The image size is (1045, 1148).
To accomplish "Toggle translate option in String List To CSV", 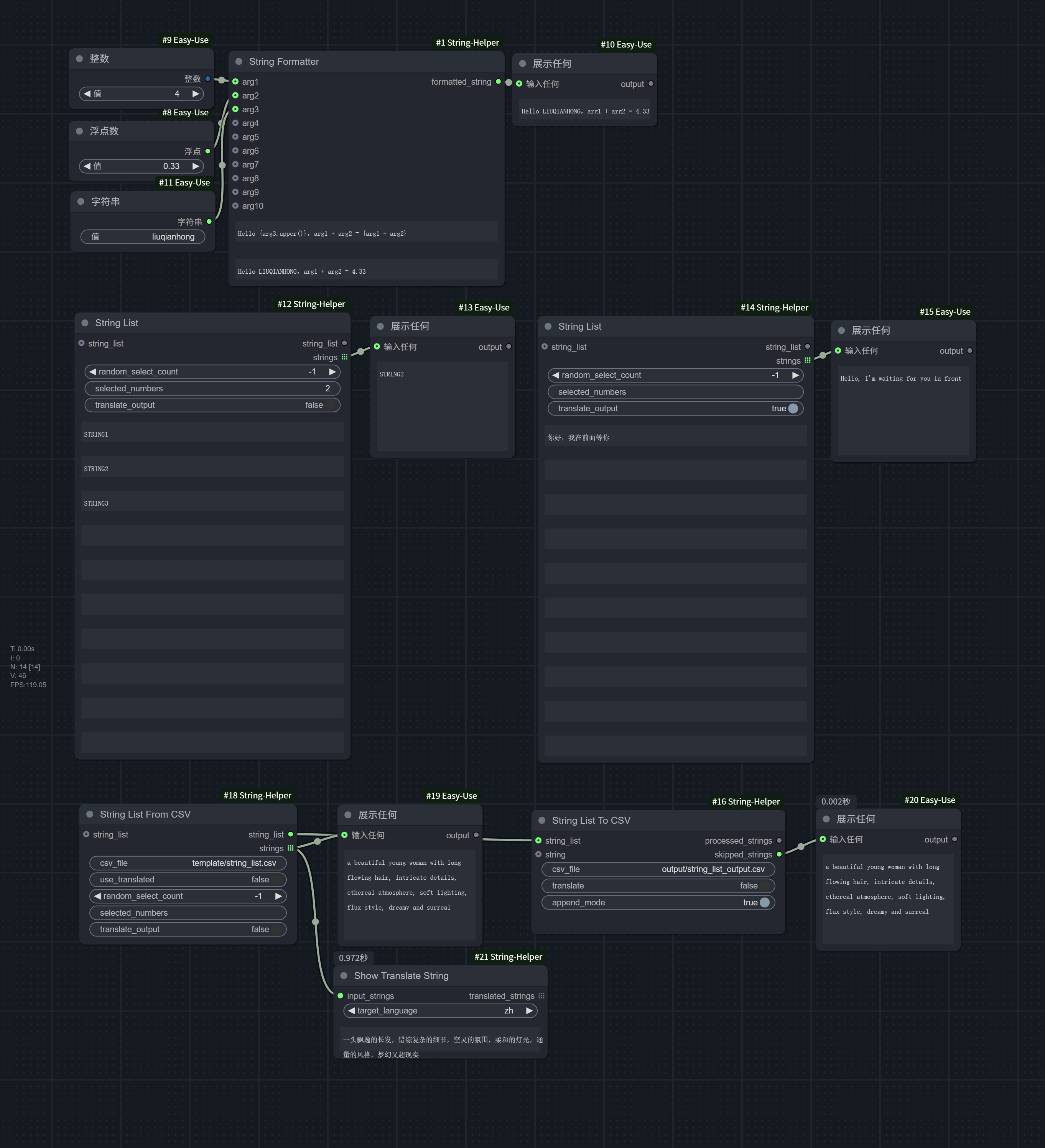I will (658, 885).
